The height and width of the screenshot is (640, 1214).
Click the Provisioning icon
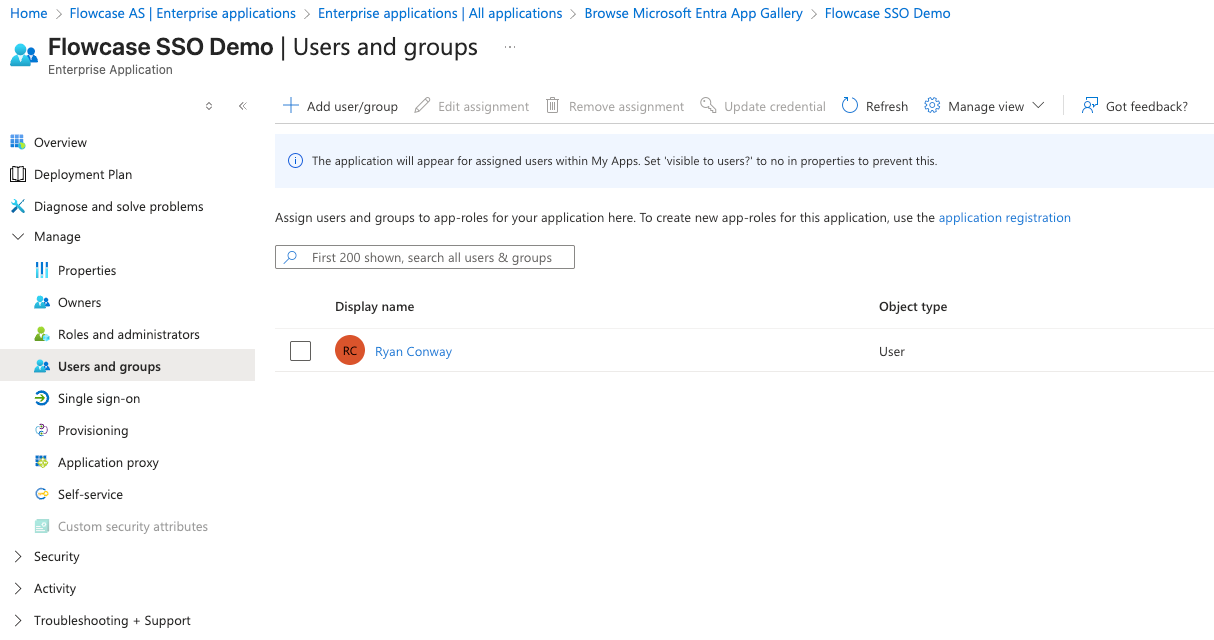point(41,430)
